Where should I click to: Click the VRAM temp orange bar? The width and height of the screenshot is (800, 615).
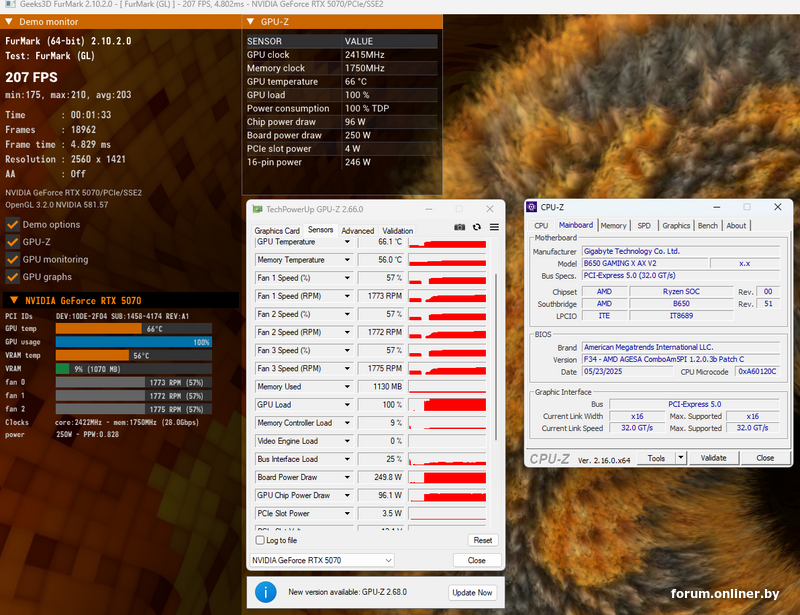(x=92, y=355)
